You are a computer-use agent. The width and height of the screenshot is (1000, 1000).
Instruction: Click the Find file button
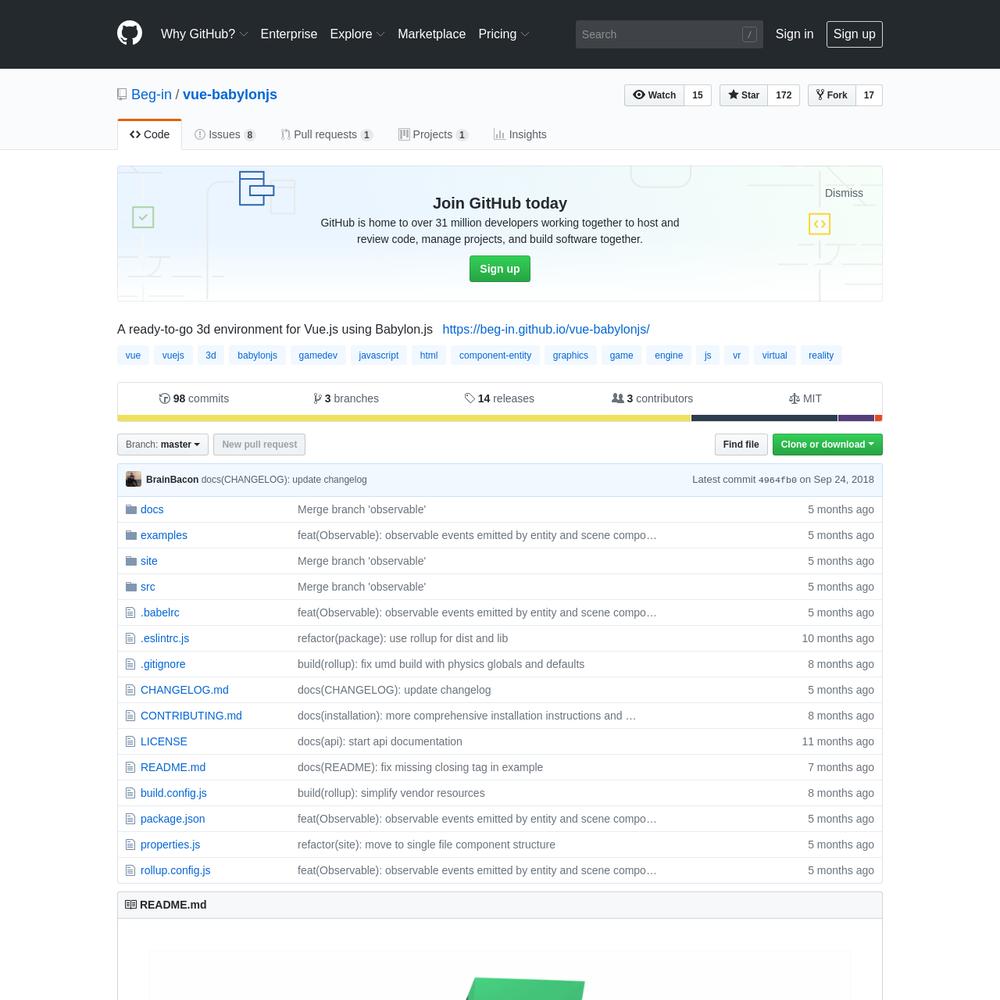[x=741, y=445]
